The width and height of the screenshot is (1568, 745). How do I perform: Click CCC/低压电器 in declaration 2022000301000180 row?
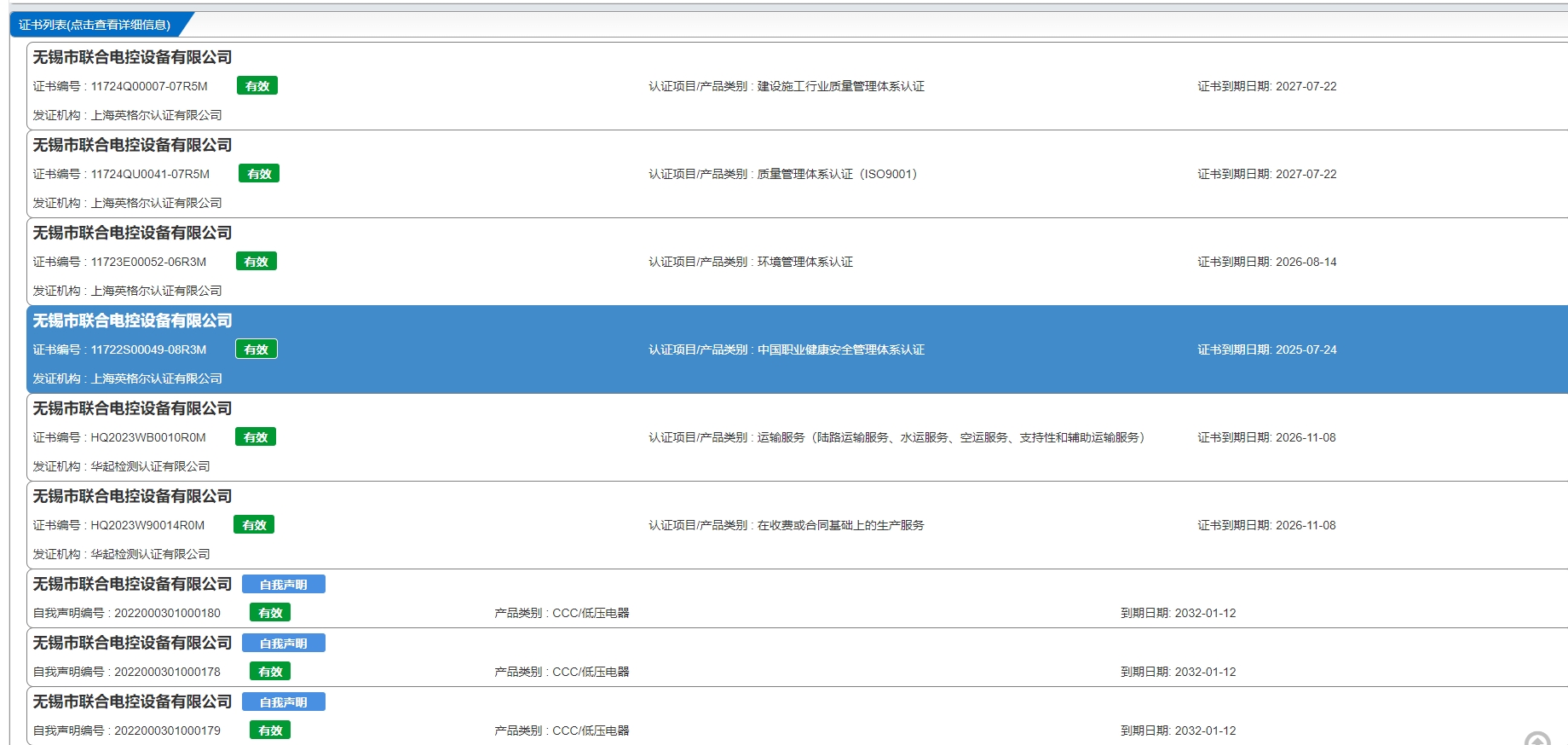click(591, 613)
